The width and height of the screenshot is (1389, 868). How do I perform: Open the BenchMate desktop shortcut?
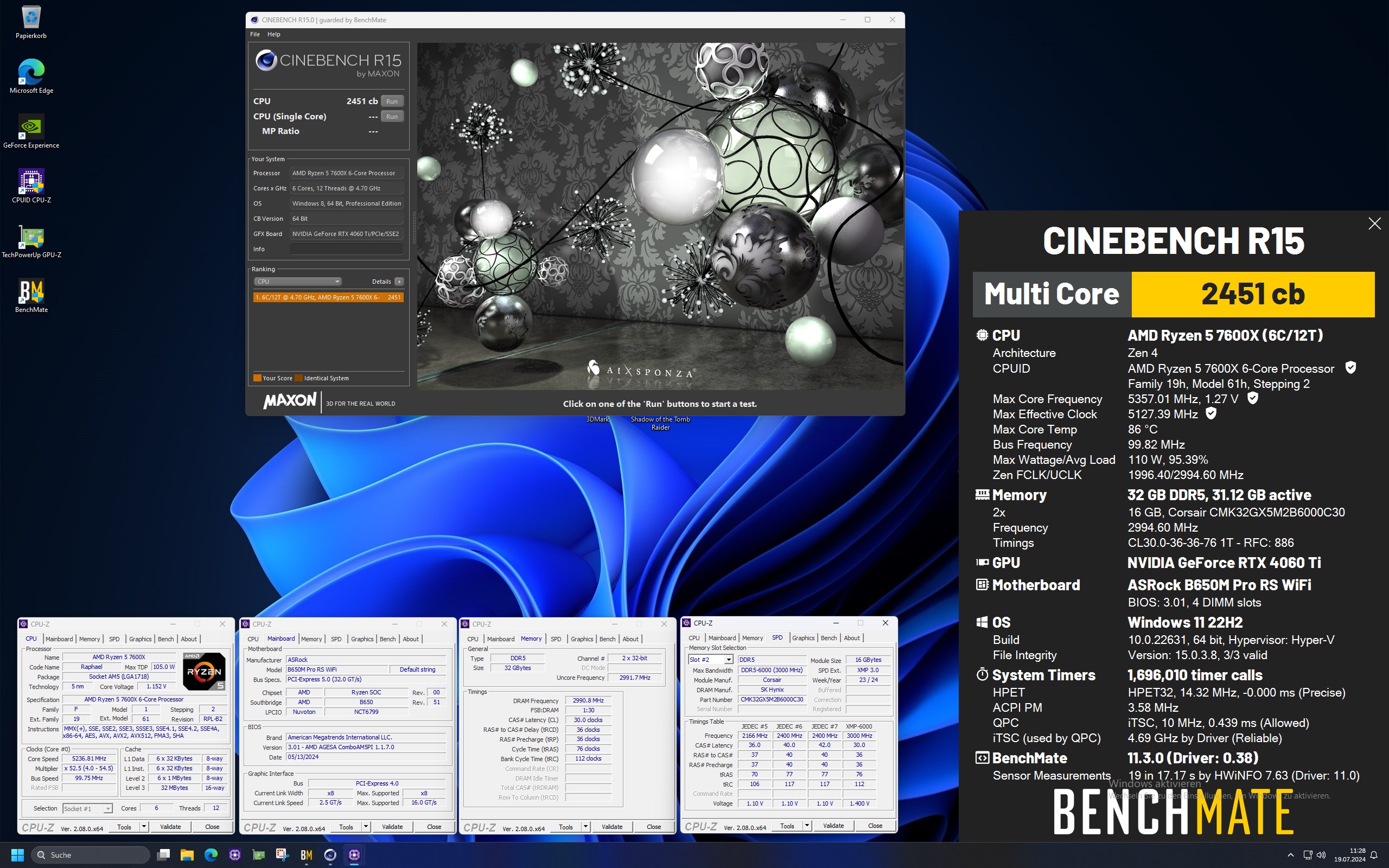click(x=31, y=296)
